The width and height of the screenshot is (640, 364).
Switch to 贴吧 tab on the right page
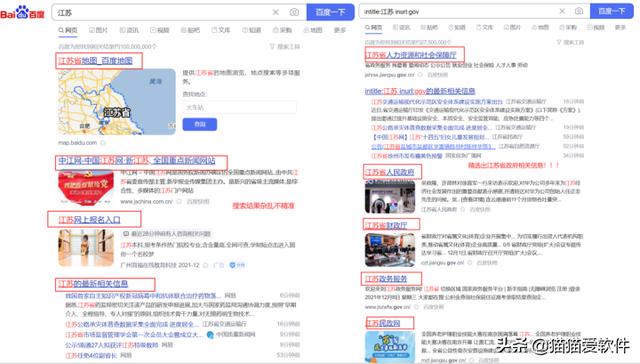point(429,27)
